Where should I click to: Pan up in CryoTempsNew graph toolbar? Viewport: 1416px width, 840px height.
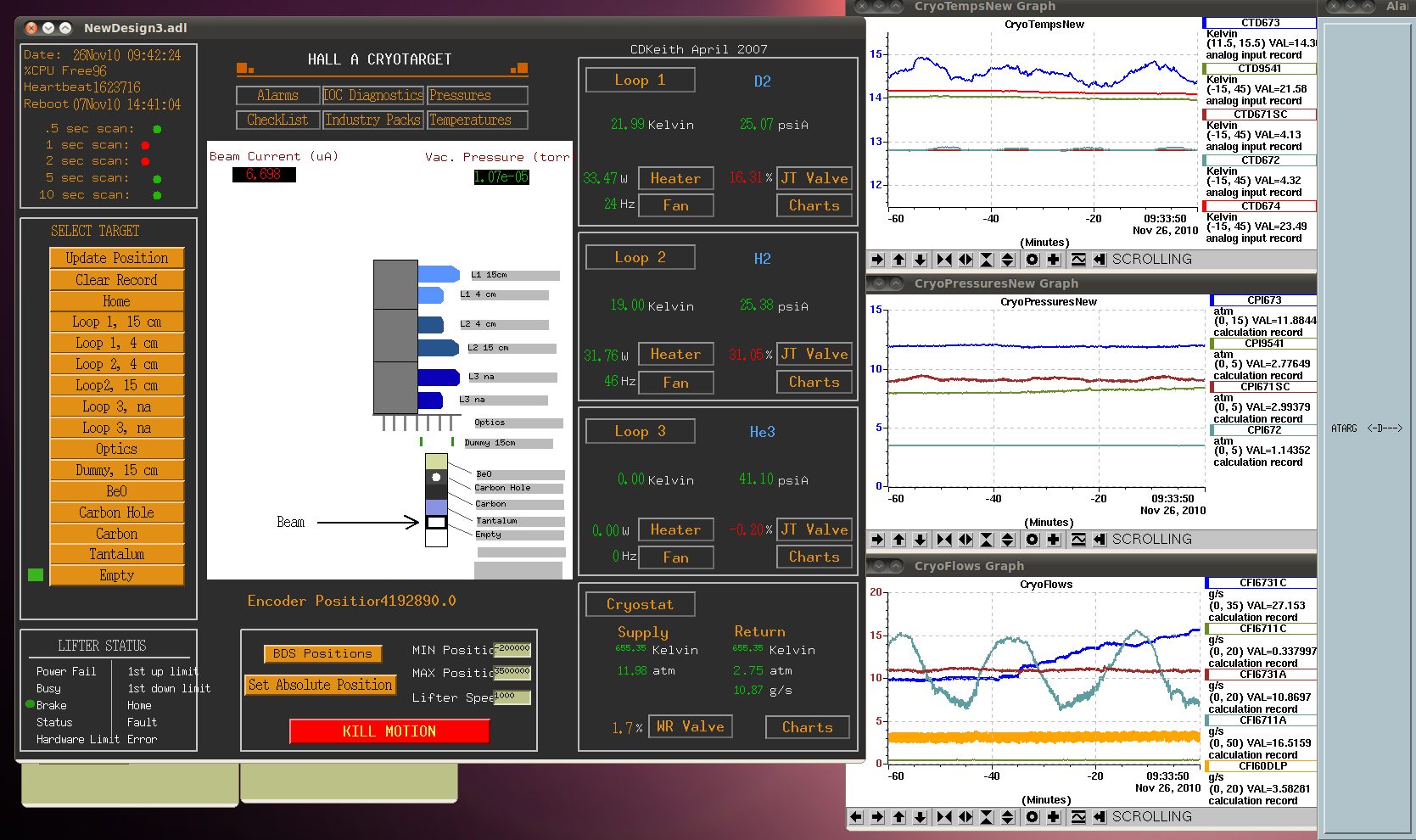(899, 260)
